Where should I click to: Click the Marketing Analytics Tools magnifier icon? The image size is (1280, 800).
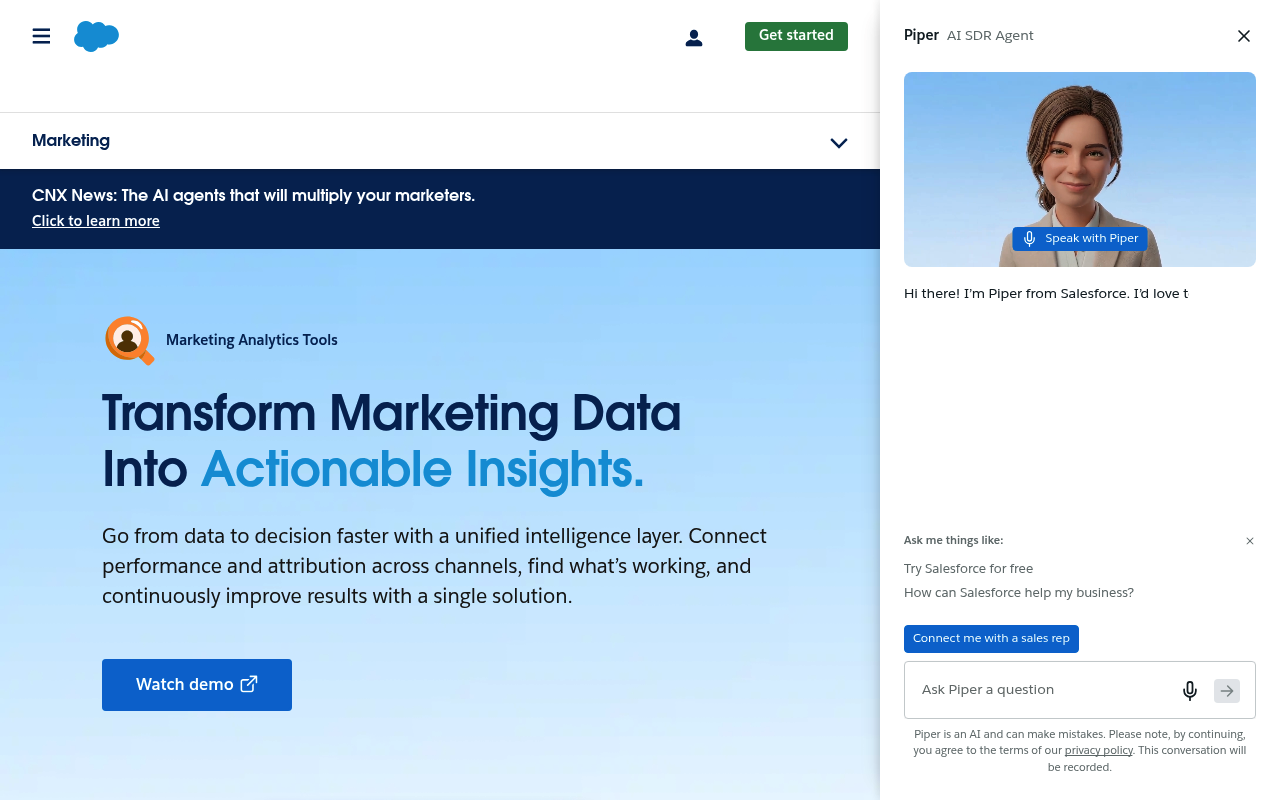pyautogui.click(x=129, y=340)
